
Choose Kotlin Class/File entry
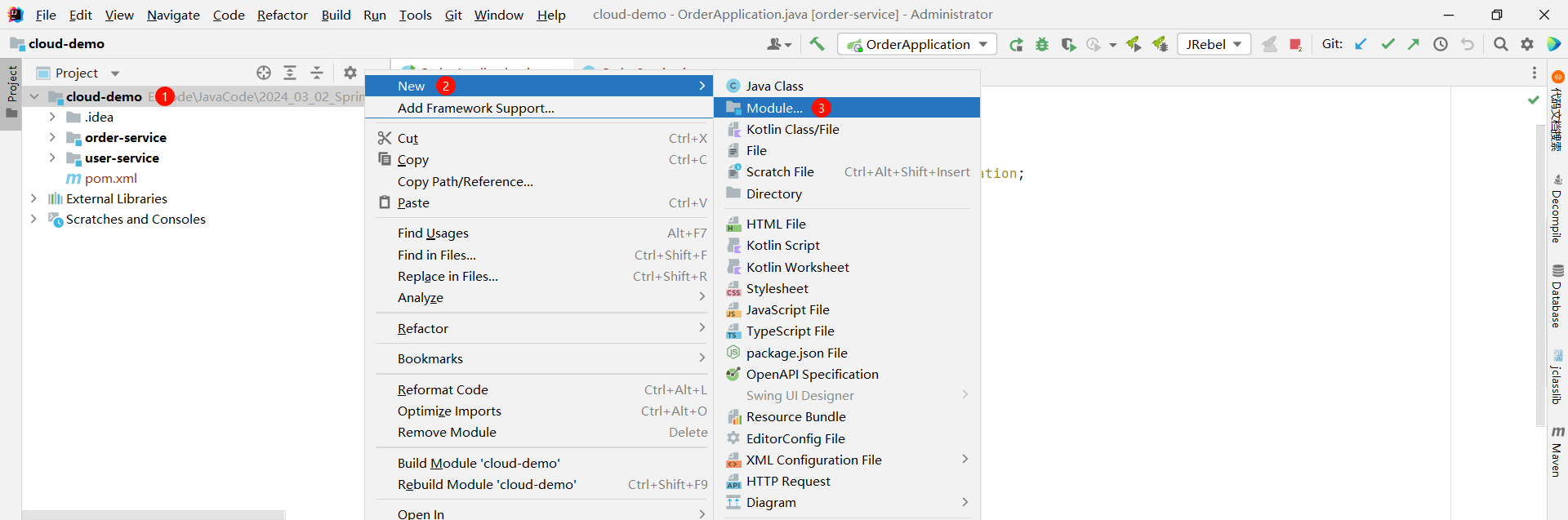click(x=847, y=129)
